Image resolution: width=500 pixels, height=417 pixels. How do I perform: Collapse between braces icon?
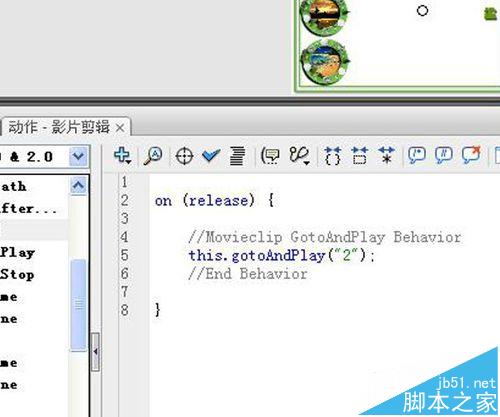point(332,156)
